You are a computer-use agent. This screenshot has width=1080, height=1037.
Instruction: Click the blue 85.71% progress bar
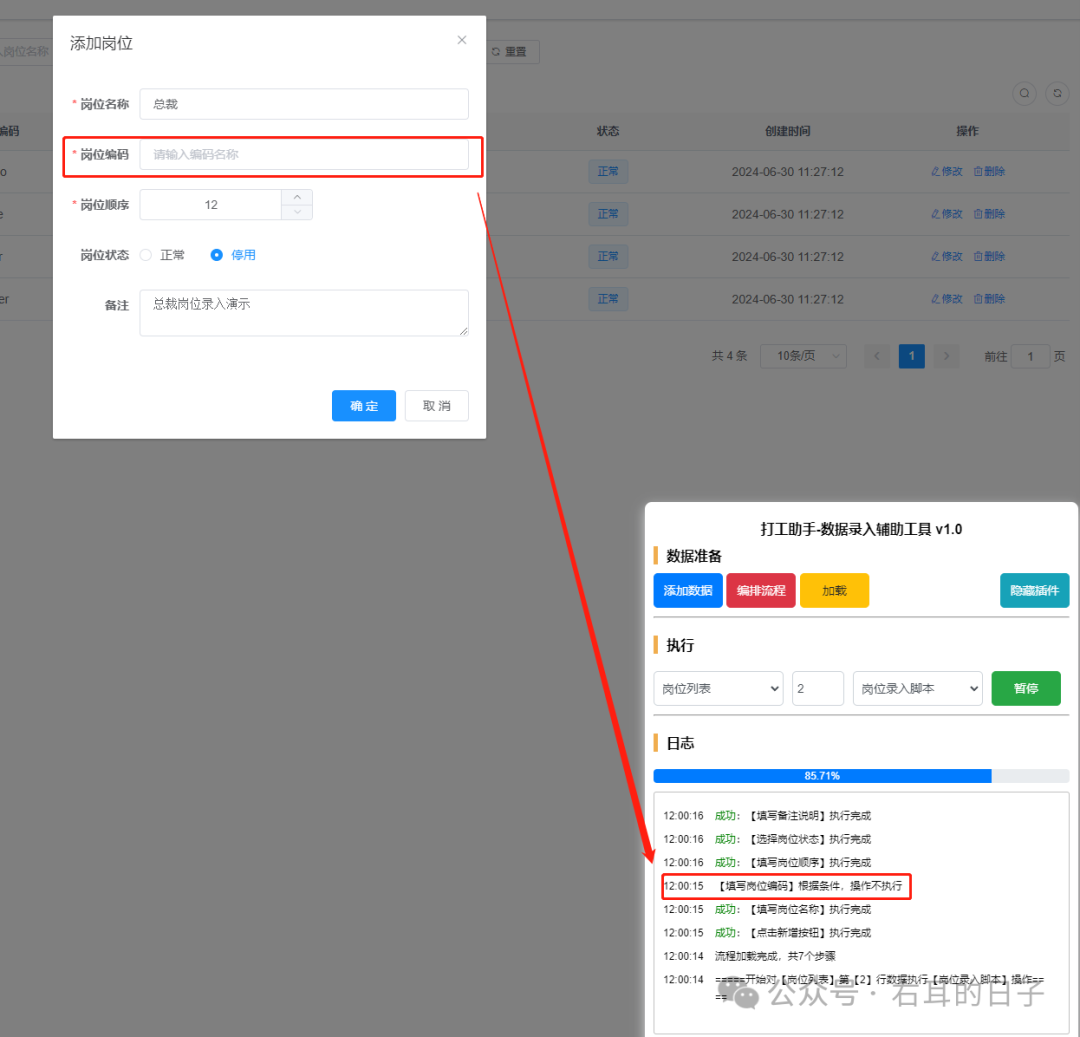[x=822, y=776]
